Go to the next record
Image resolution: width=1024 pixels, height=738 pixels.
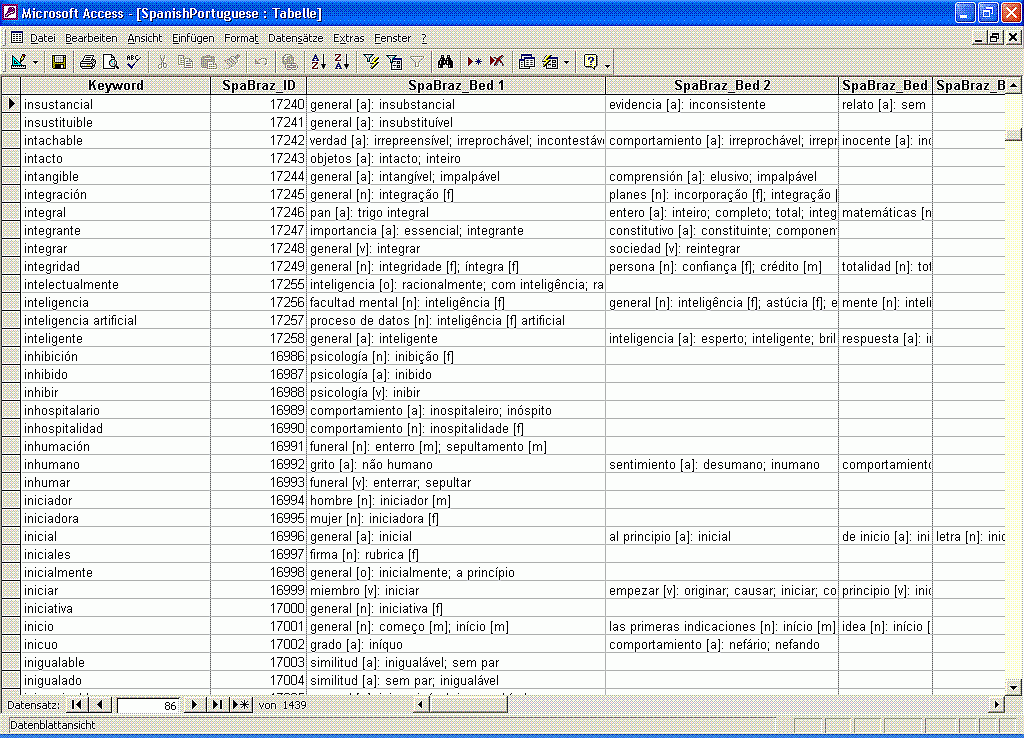click(x=194, y=705)
